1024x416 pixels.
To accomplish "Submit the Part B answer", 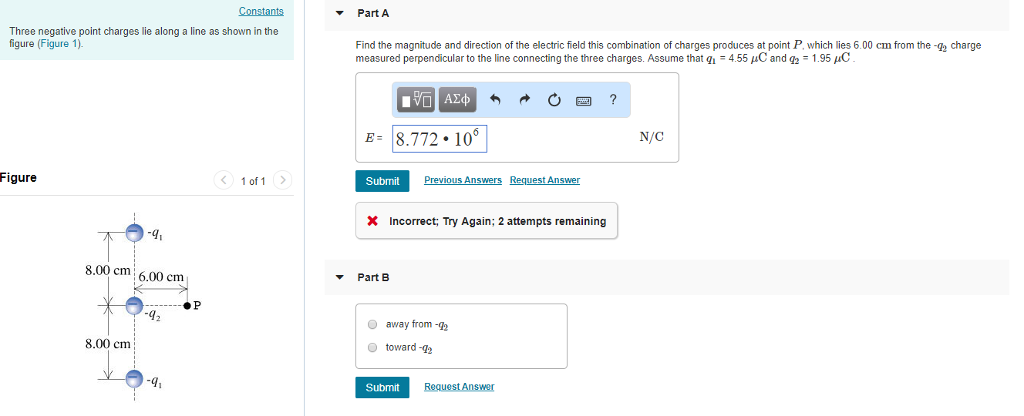I will [383, 387].
